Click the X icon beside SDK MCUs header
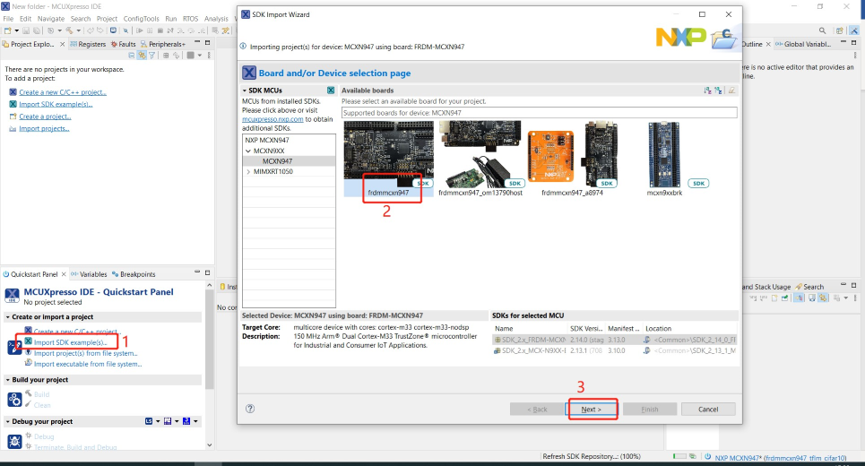865x466 pixels. click(x=330, y=90)
